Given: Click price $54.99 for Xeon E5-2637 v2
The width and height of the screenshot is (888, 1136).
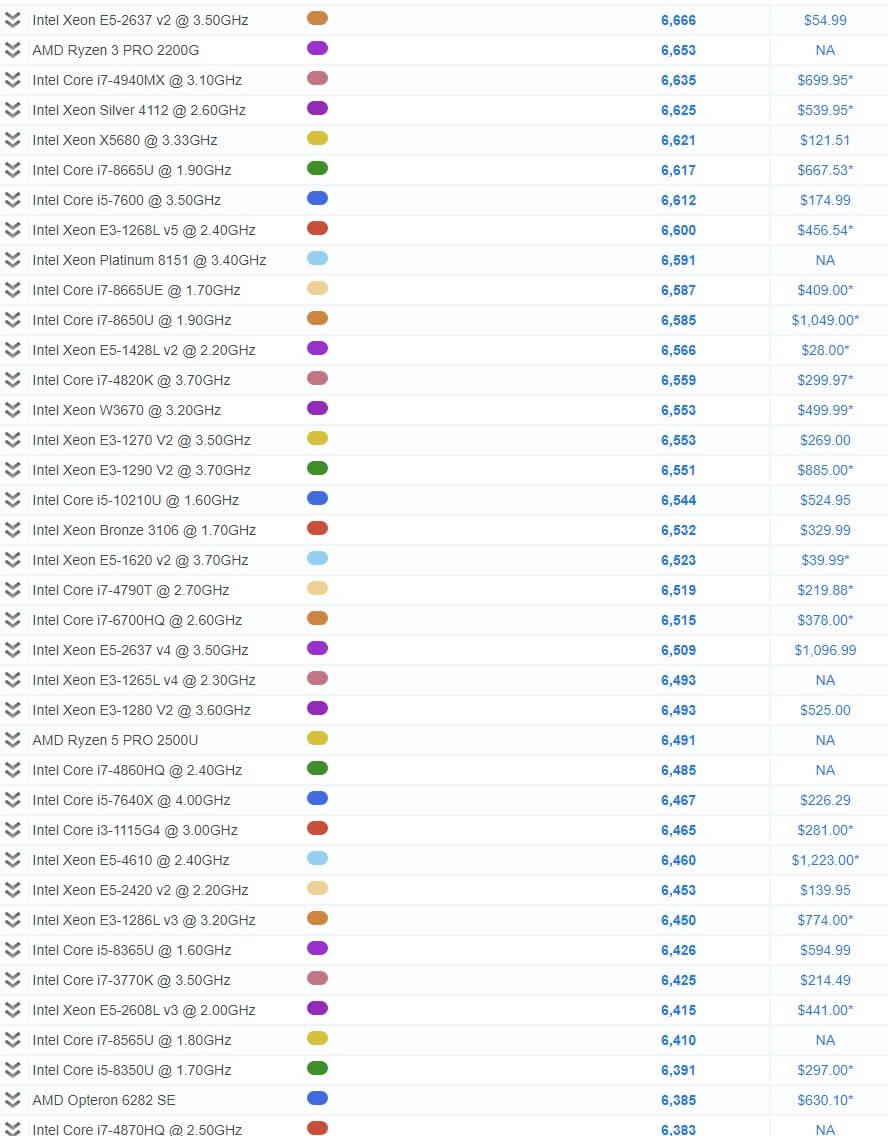Looking at the screenshot, I should click(825, 20).
